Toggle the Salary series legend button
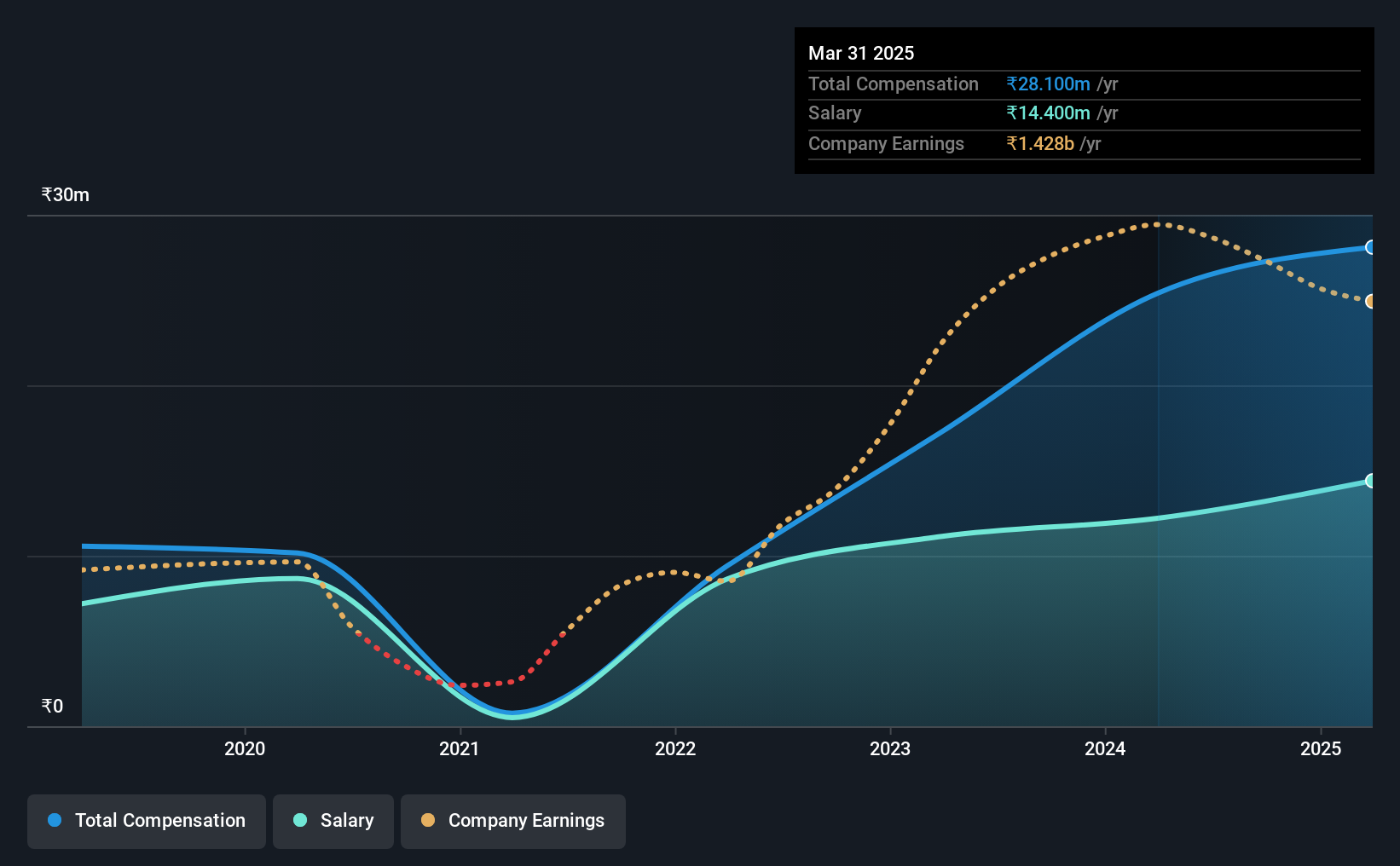The image size is (1400, 866). coord(333,821)
